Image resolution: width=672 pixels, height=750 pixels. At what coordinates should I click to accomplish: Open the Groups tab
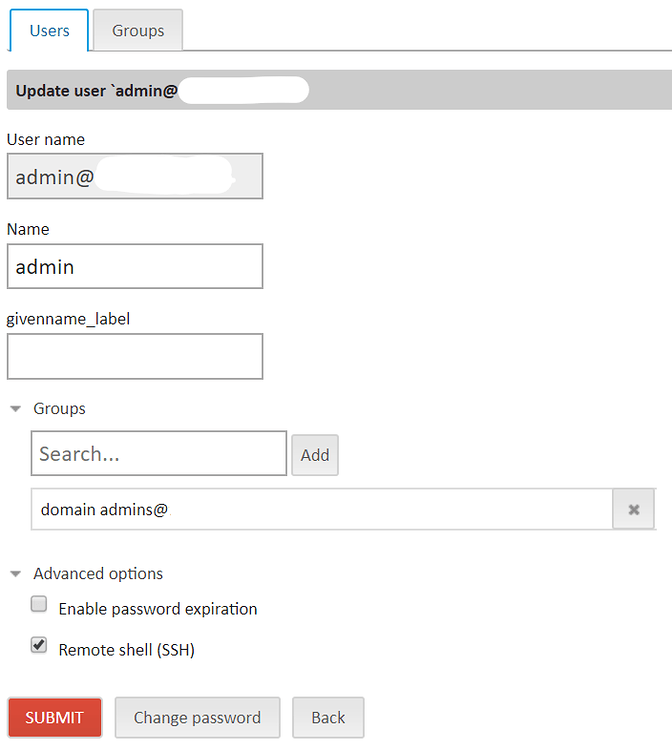coord(138,30)
